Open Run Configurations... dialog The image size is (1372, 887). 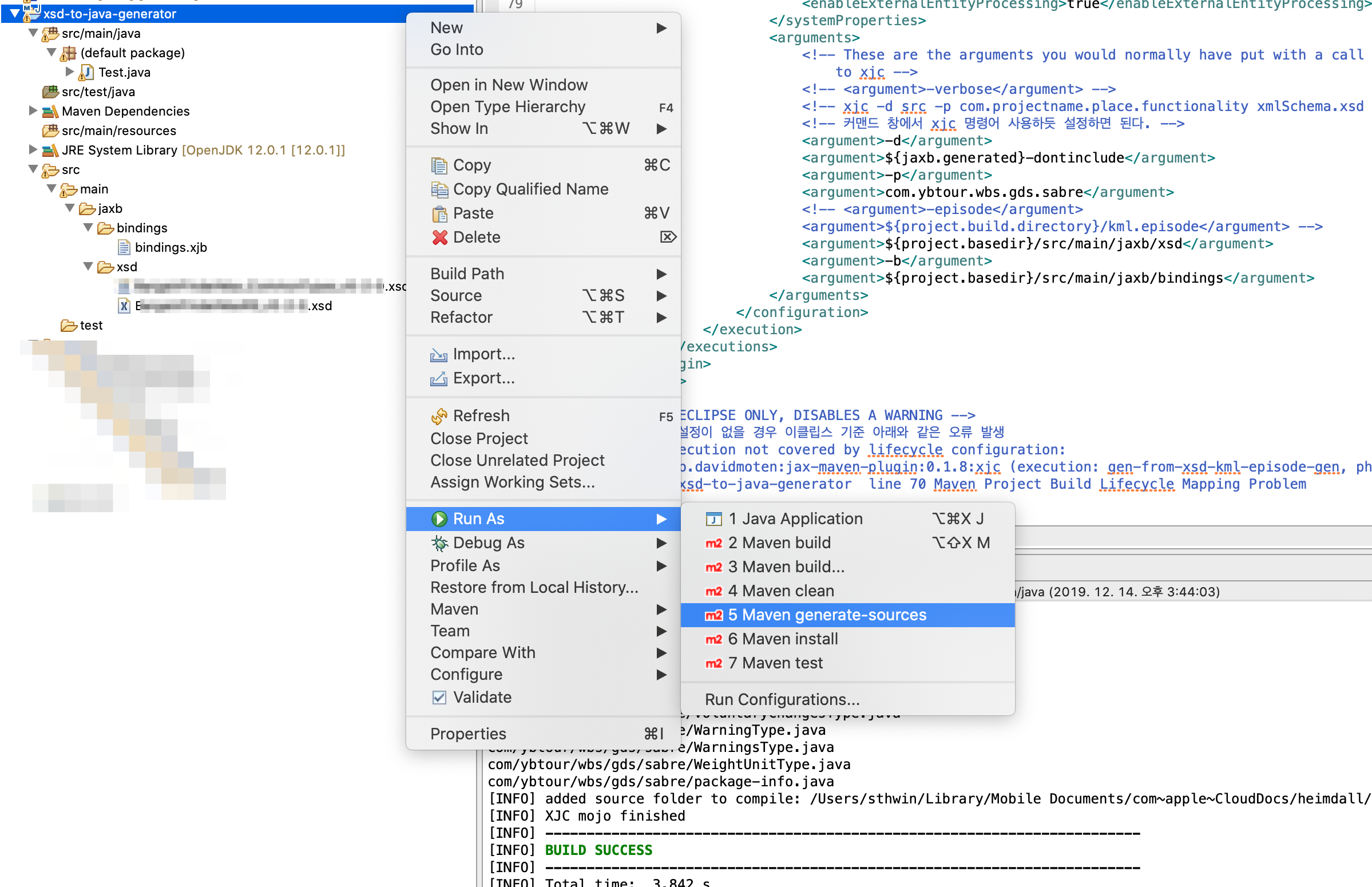pyautogui.click(x=782, y=700)
